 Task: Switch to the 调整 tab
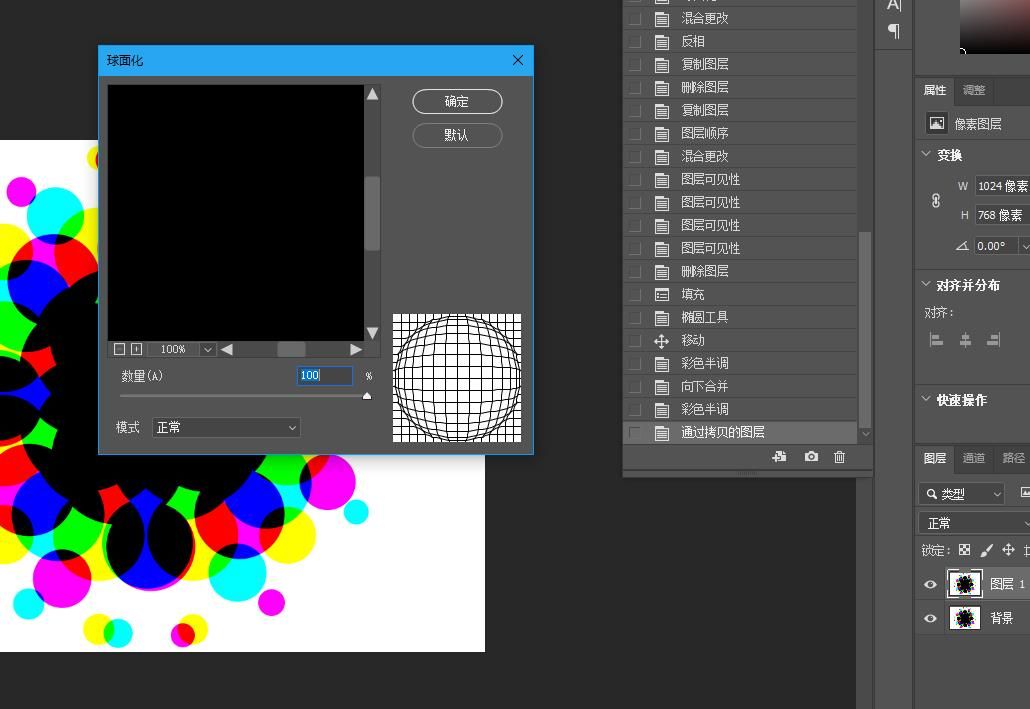tap(974, 90)
